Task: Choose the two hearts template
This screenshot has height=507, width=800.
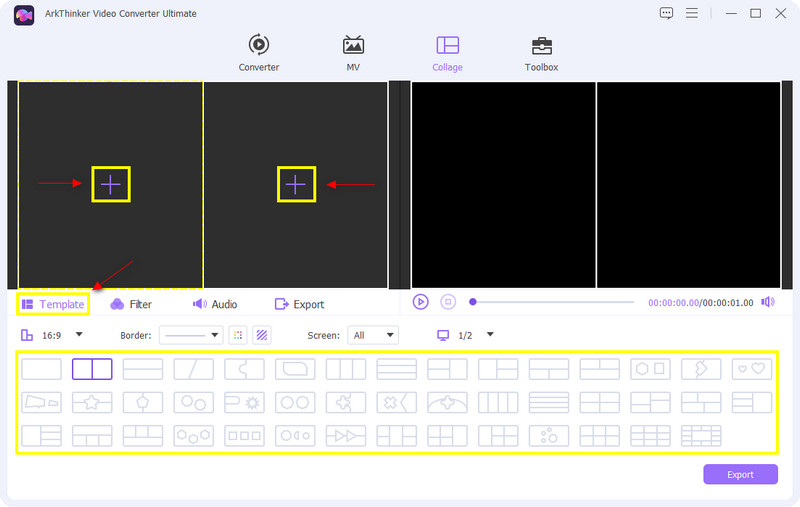Action: pyautogui.click(x=752, y=369)
